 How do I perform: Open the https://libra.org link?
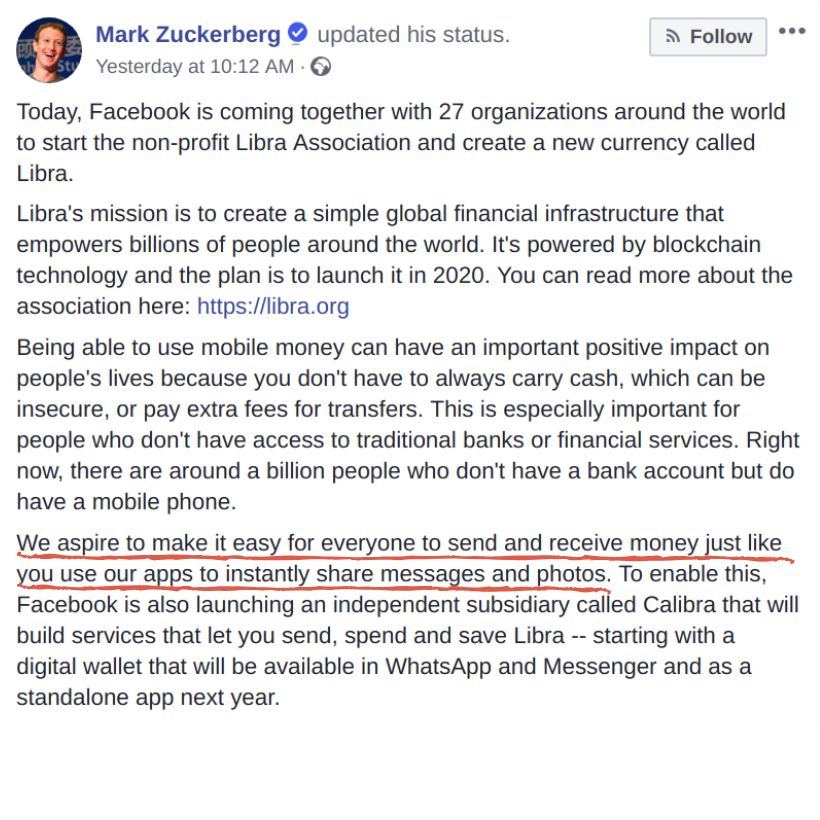tap(273, 306)
